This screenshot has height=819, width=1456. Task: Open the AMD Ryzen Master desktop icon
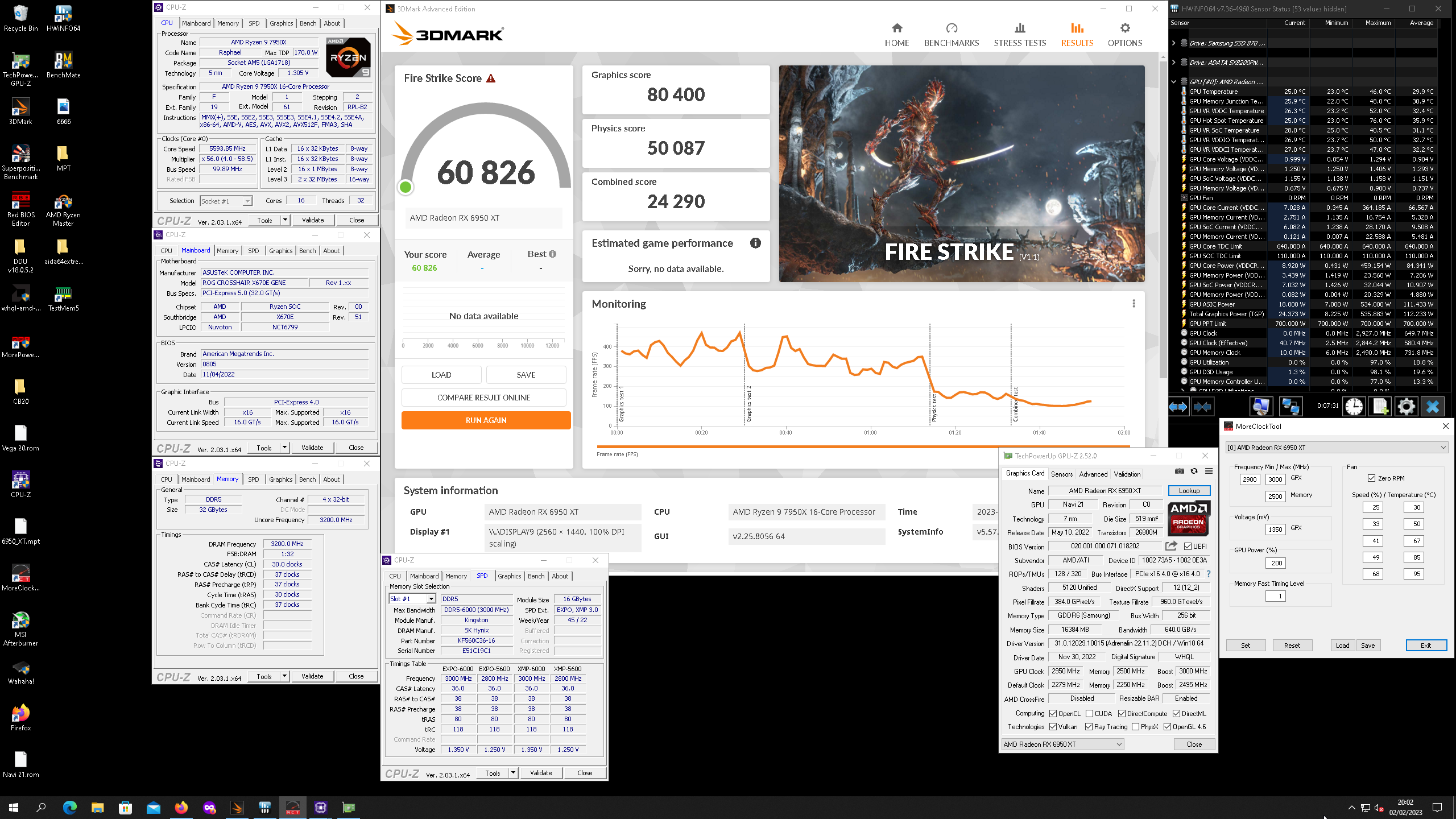[x=63, y=209]
